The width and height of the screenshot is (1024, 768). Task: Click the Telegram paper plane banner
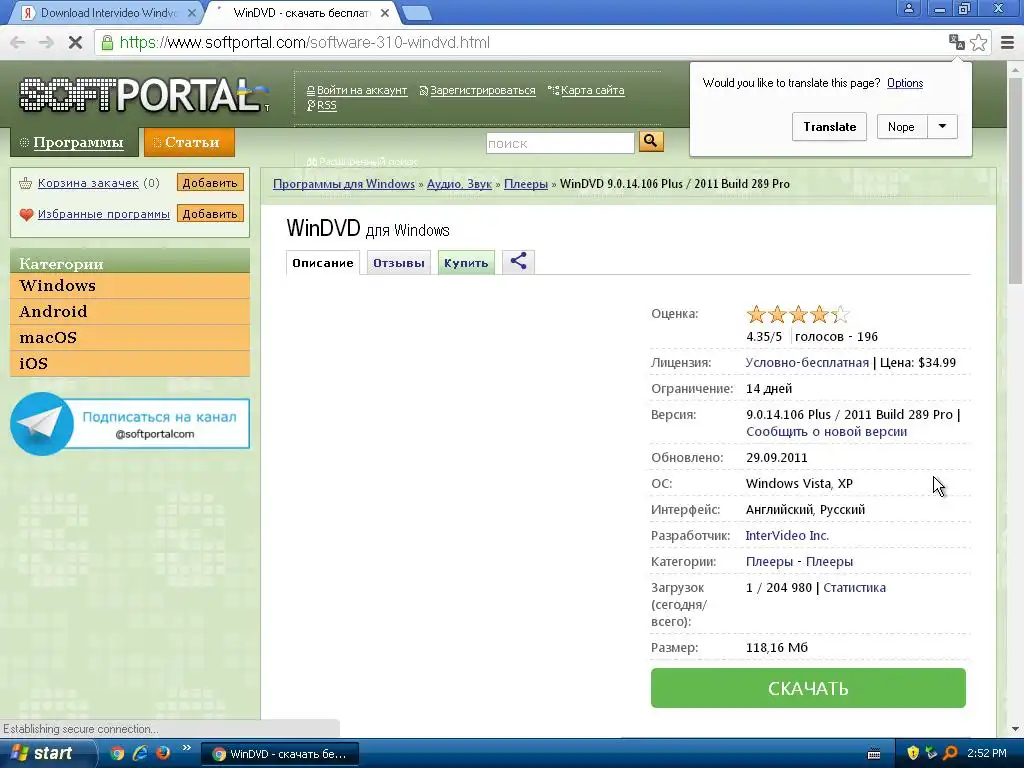[130, 424]
